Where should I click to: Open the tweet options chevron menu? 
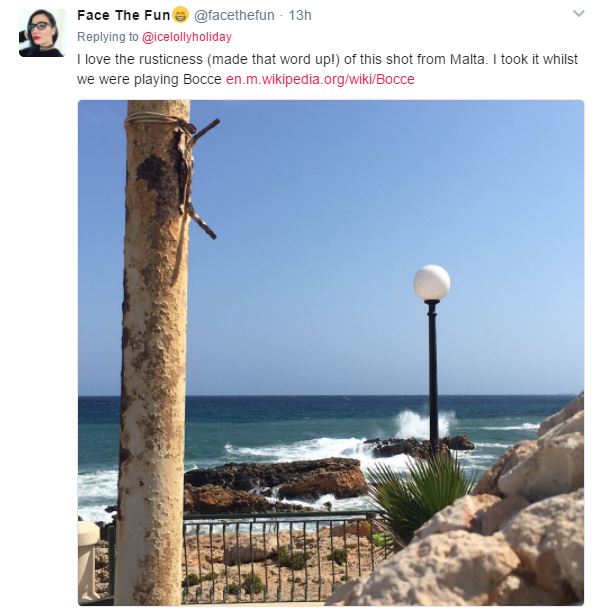[x=579, y=14]
